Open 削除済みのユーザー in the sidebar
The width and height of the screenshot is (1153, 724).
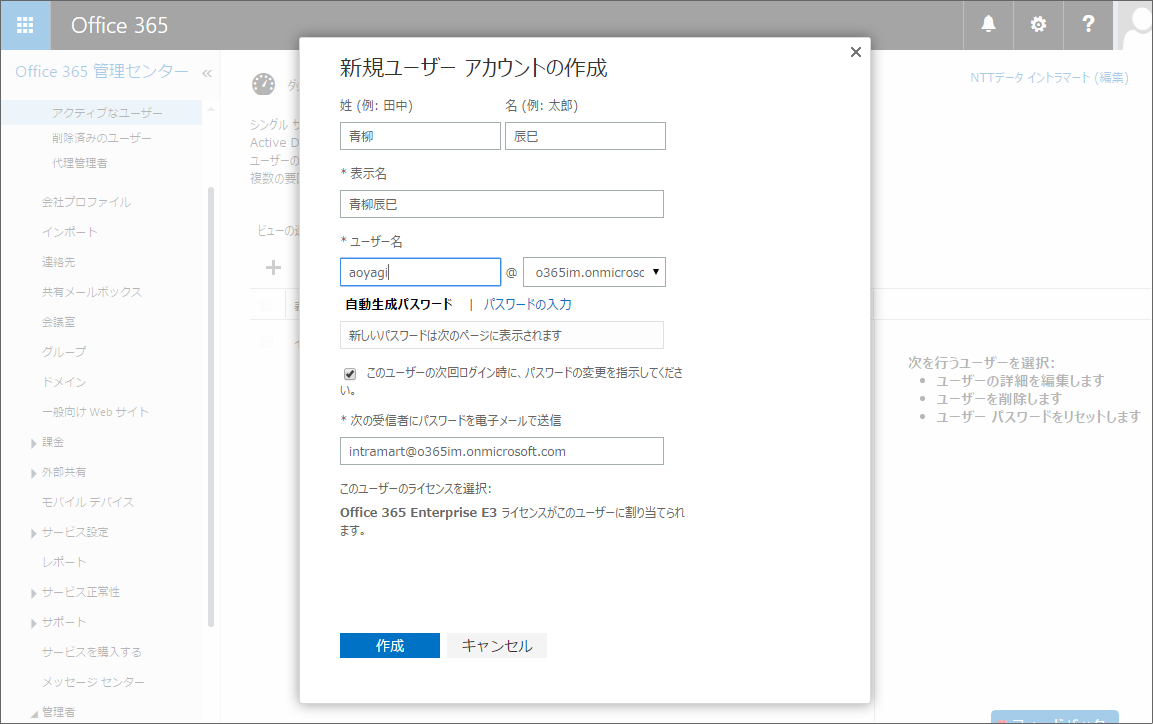(101, 137)
